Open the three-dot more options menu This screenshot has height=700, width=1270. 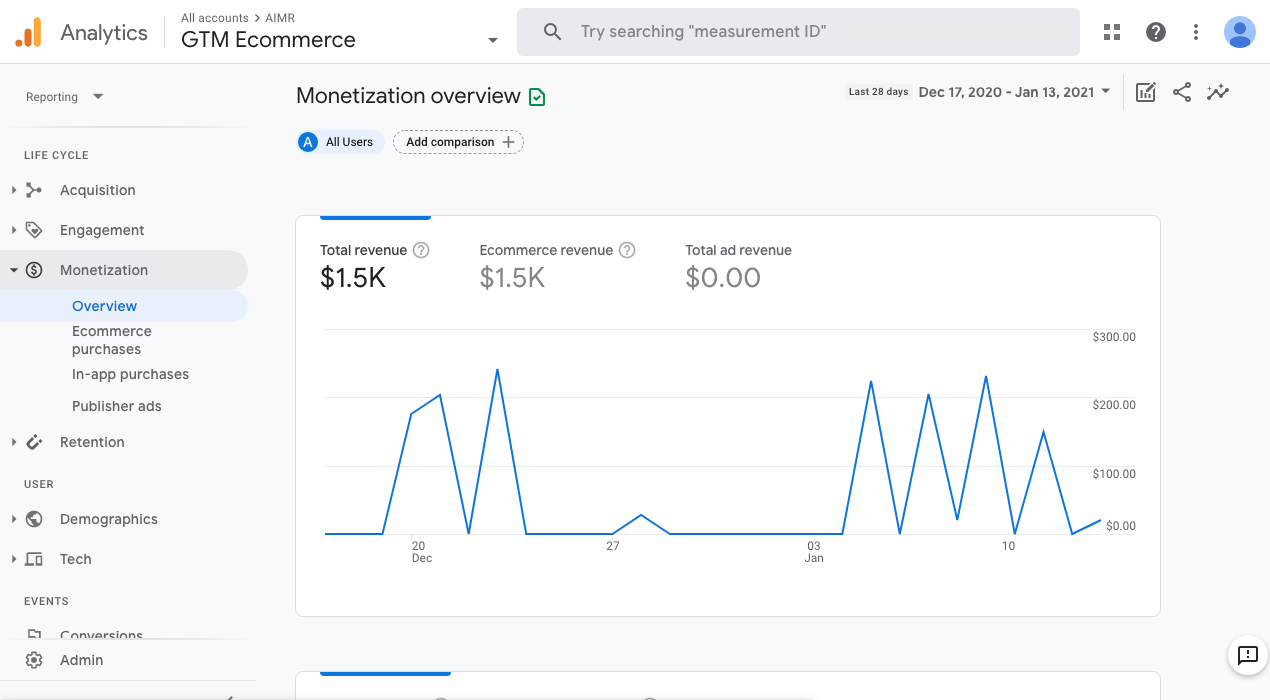[1196, 32]
